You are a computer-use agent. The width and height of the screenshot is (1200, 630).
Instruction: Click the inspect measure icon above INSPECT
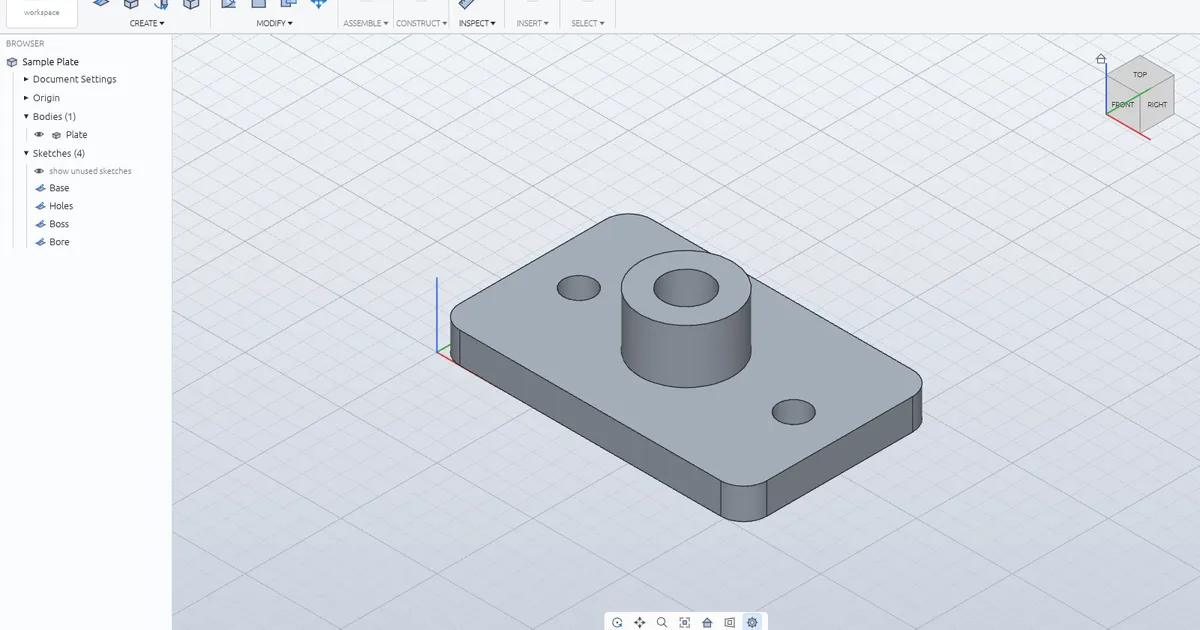[x=466, y=4]
